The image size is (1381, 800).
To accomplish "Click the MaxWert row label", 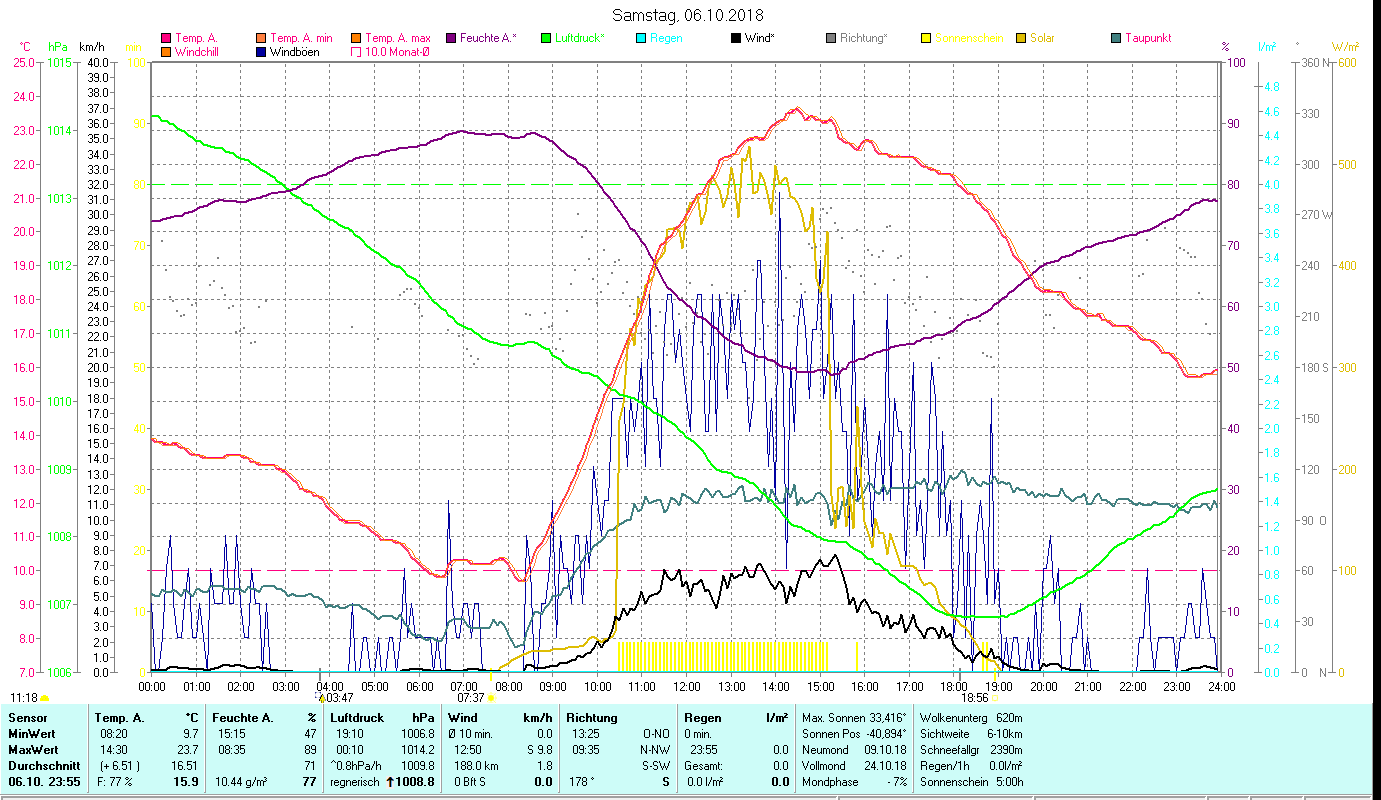I will pos(35,749).
